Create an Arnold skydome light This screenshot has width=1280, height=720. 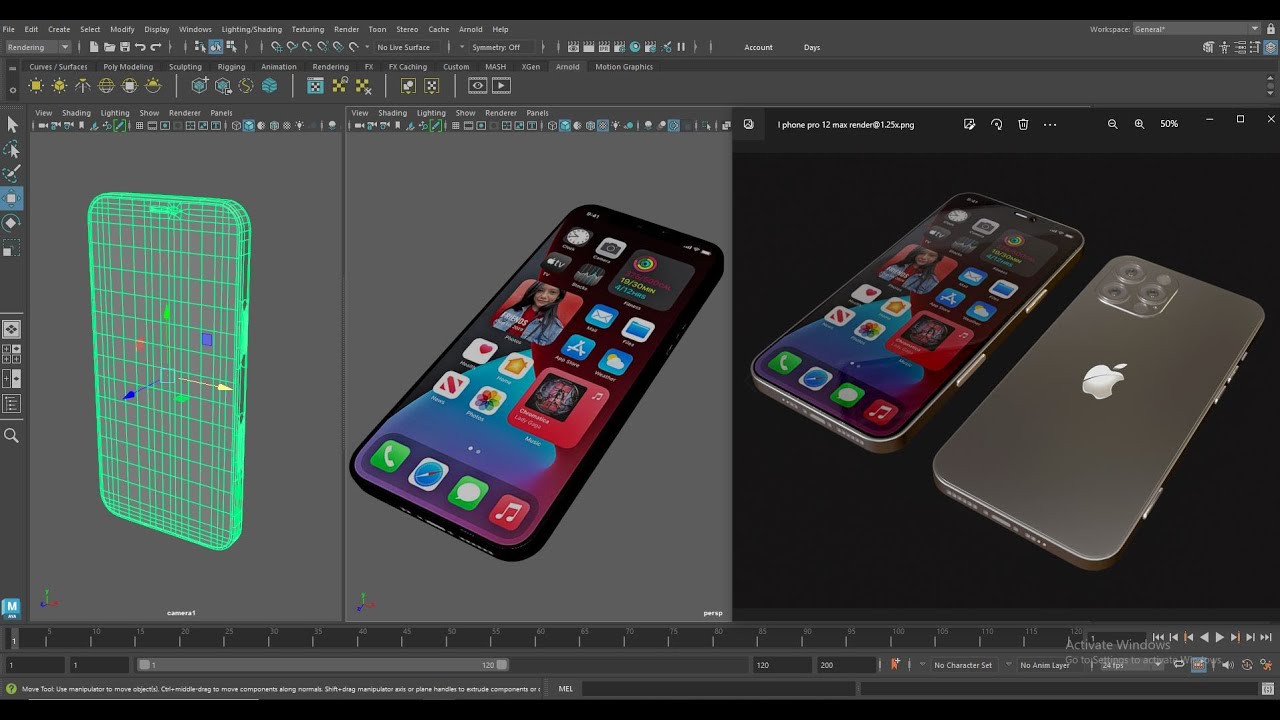click(x=106, y=86)
